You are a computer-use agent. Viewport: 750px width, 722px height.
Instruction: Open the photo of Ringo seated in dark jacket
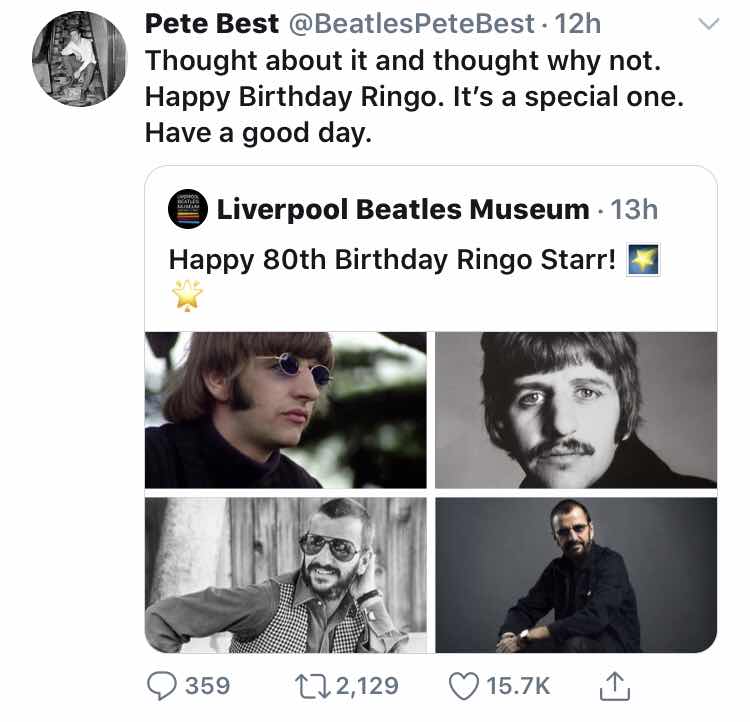tap(576, 575)
